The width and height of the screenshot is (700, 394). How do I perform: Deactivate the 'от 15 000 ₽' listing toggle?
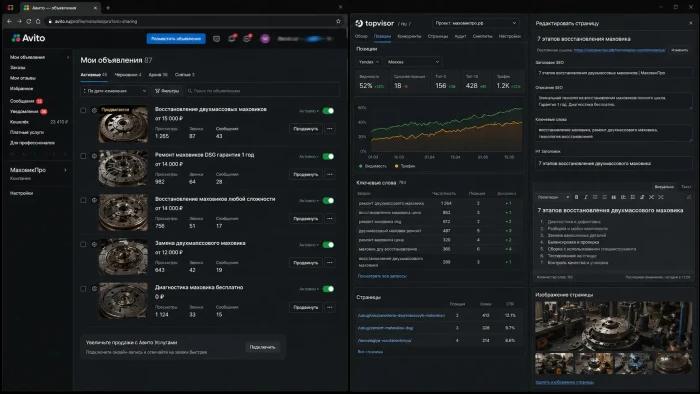click(328, 111)
